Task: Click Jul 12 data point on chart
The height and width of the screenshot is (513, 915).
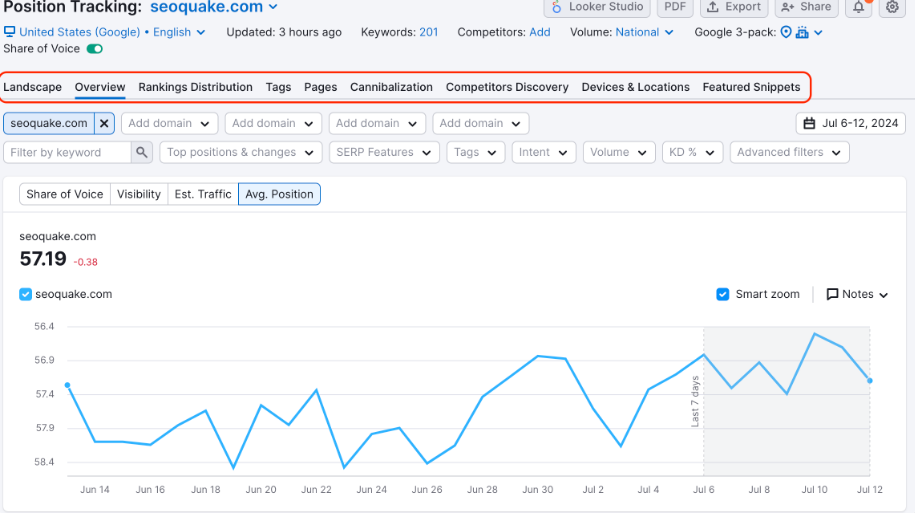Action: [x=870, y=381]
